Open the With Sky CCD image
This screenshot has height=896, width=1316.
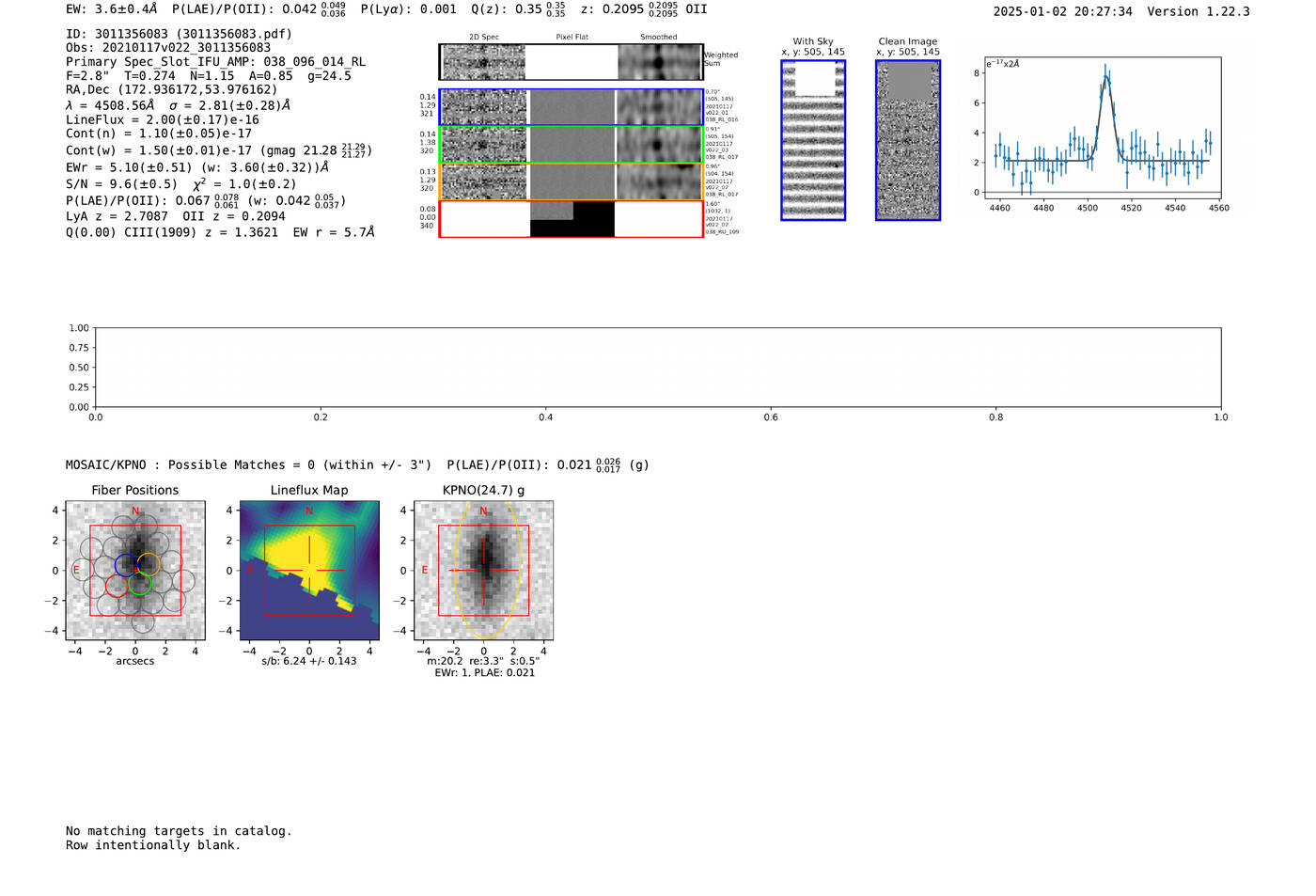[813, 140]
